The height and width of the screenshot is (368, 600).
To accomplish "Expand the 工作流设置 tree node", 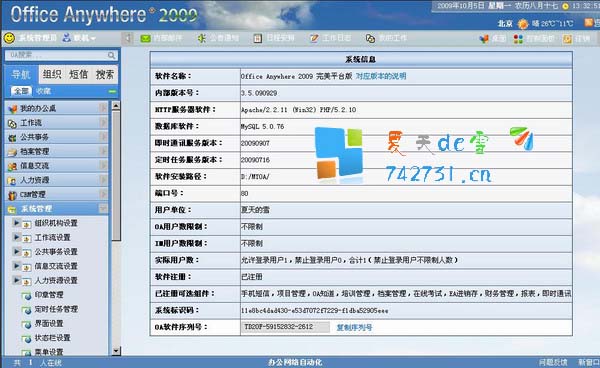I will [x=16, y=237].
